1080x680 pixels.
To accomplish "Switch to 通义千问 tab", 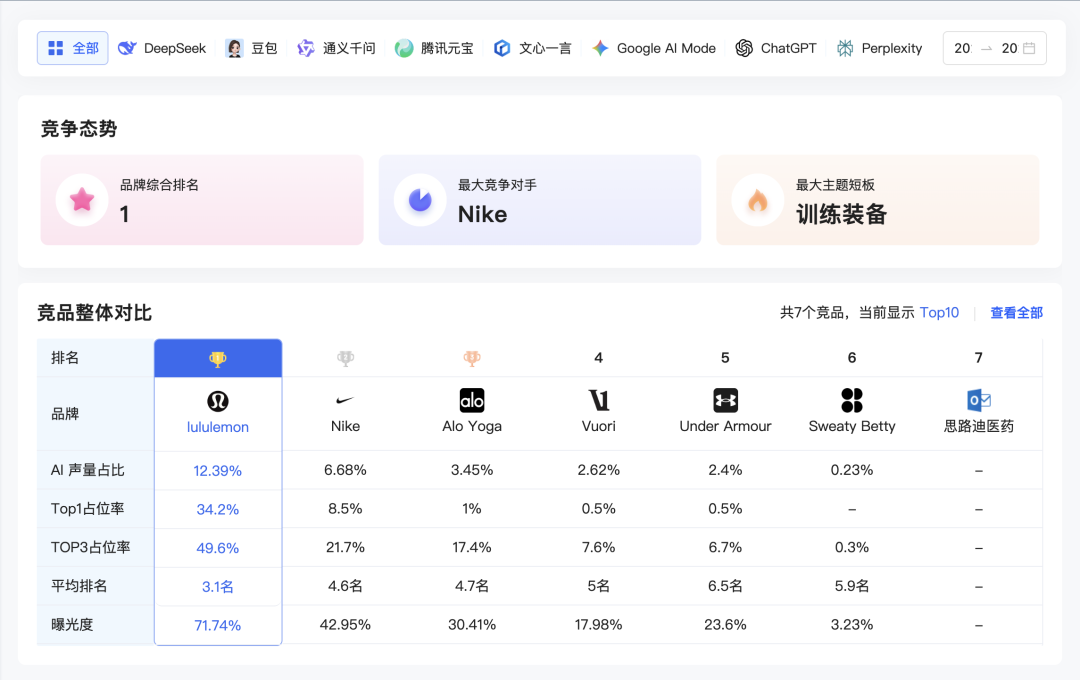I will [x=336, y=48].
